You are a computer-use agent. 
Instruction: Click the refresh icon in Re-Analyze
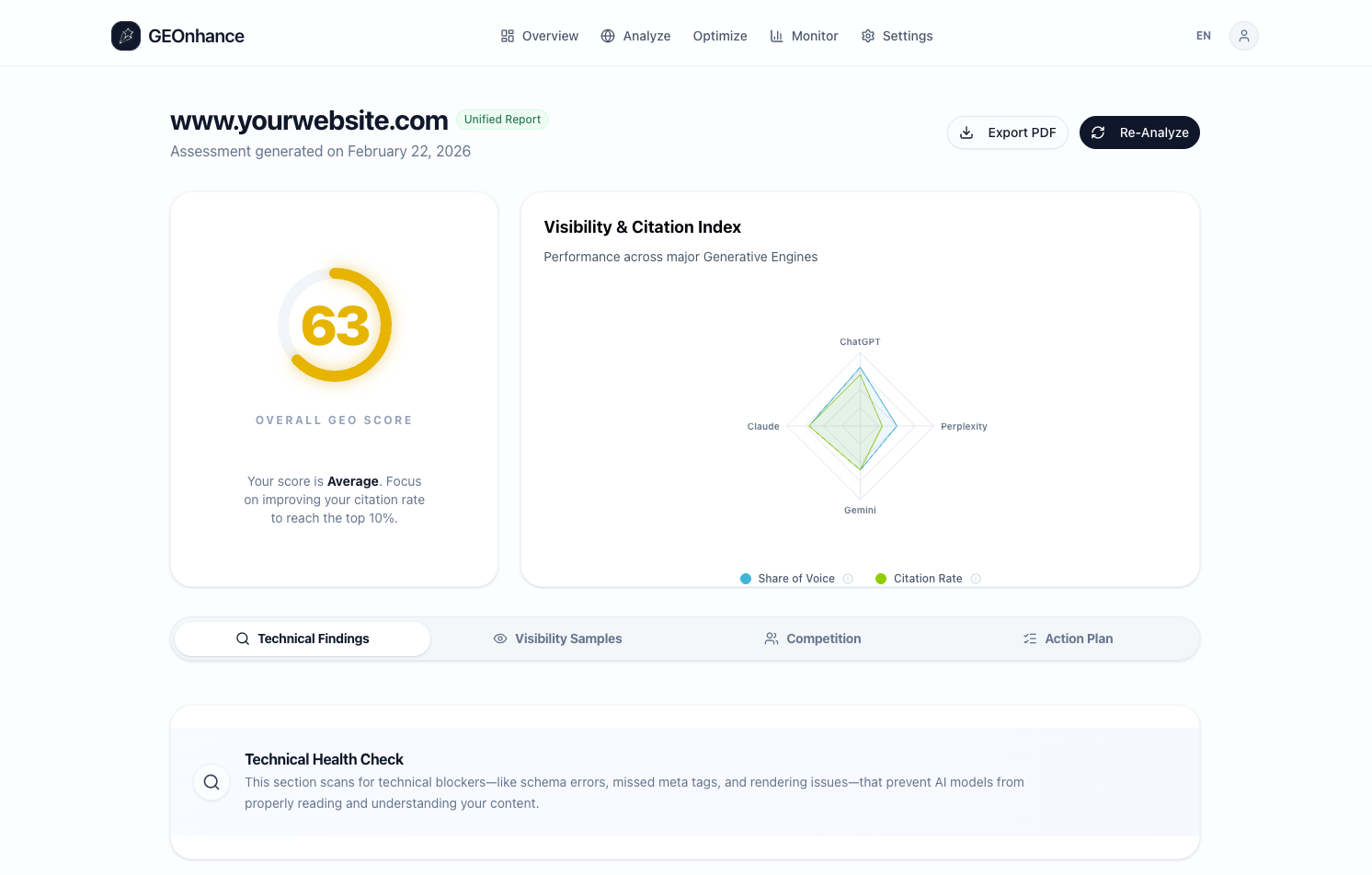point(1098,132)
